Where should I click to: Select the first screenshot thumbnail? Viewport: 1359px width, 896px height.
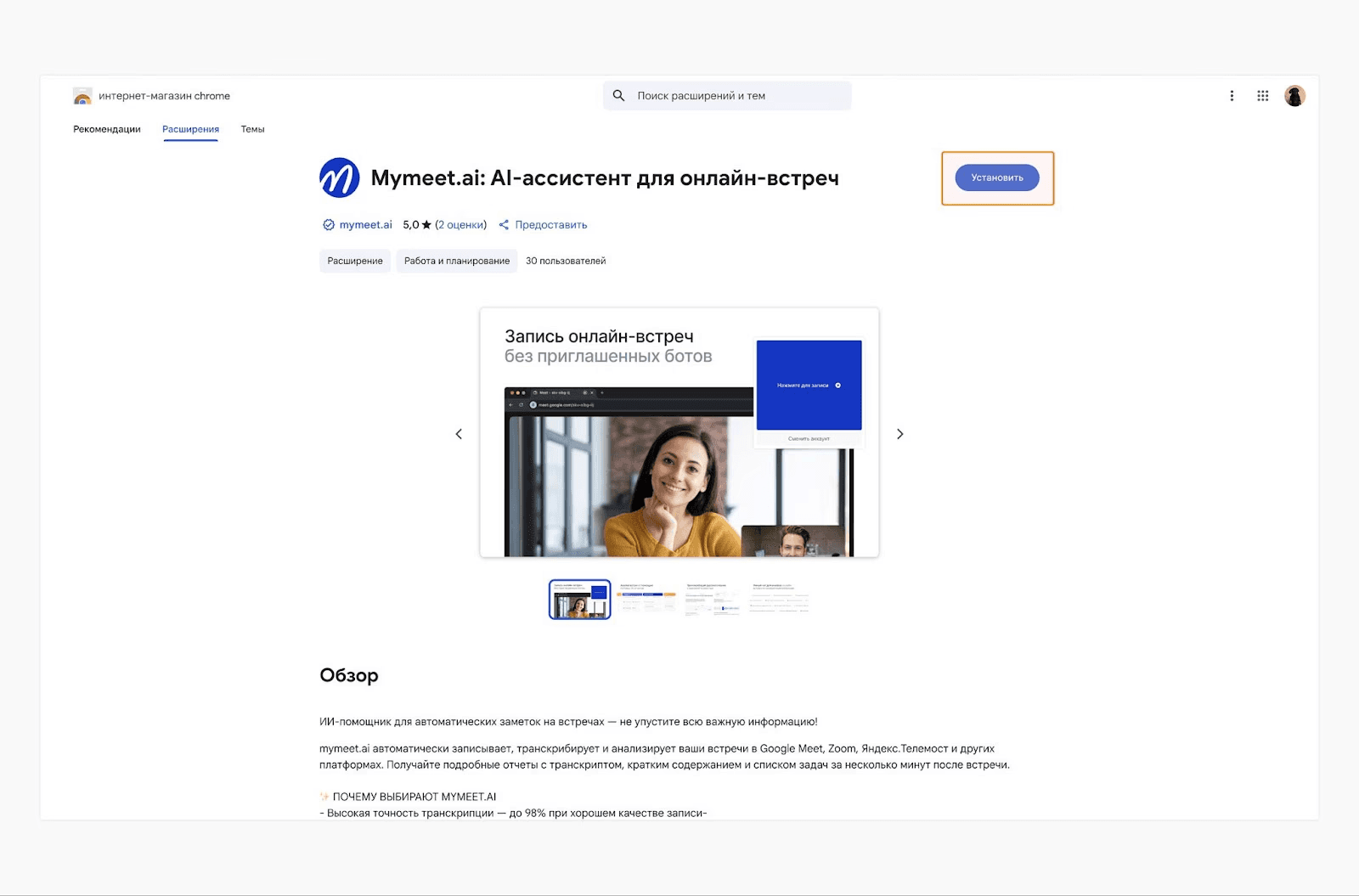pos(580,600)
